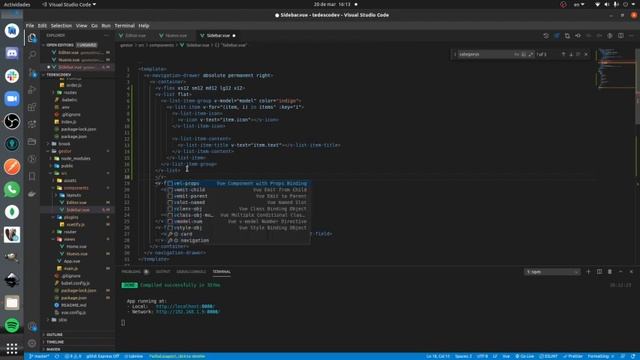This screenshot has width=640, height=360.
Task: Select vclass-obj suggestion in autocomplete list
Action: coord(238,209)
